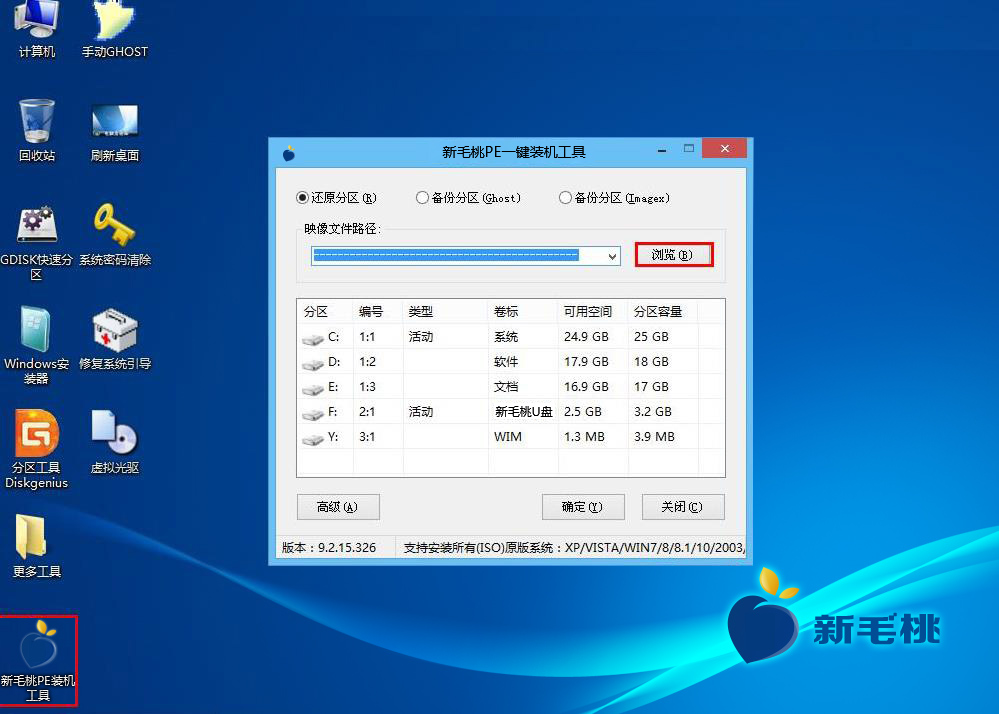Viewport: 999px width, 714px height.
Task: Select the 系统 volume label cell
Action: point(506,337)
